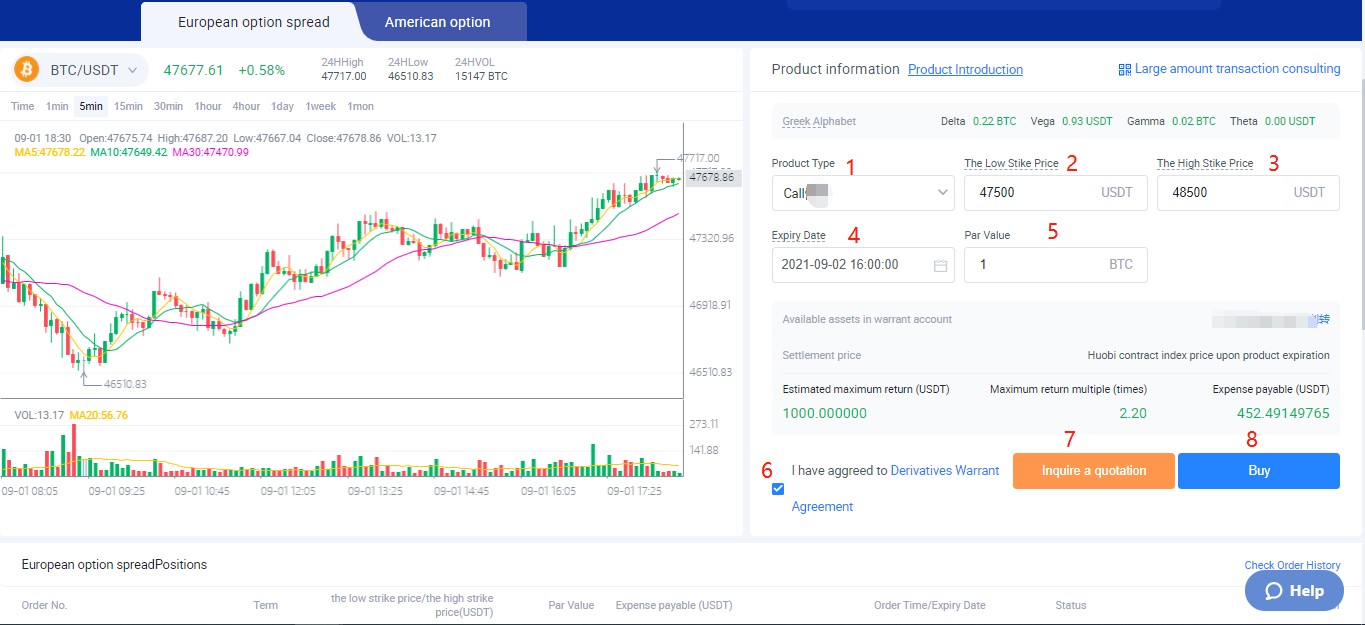The image size is (1365, 625).
Task: Click Inquire a quotation button
Action: click(1093, 471)
